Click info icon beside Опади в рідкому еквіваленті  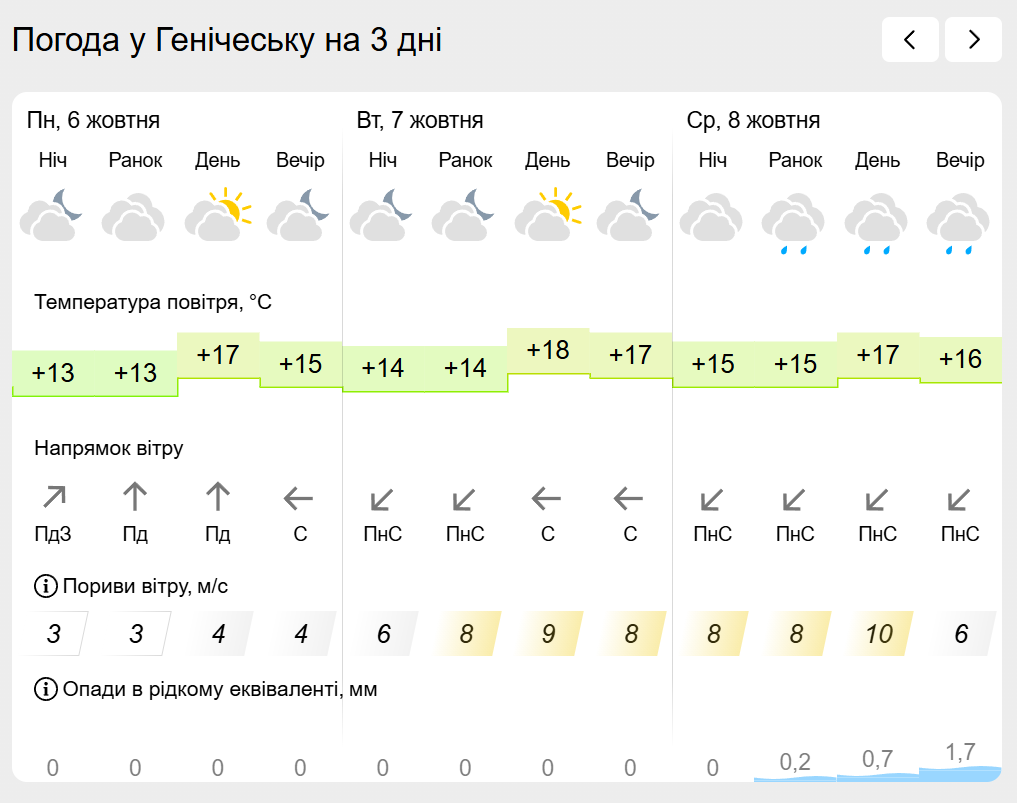coord(45,689)
